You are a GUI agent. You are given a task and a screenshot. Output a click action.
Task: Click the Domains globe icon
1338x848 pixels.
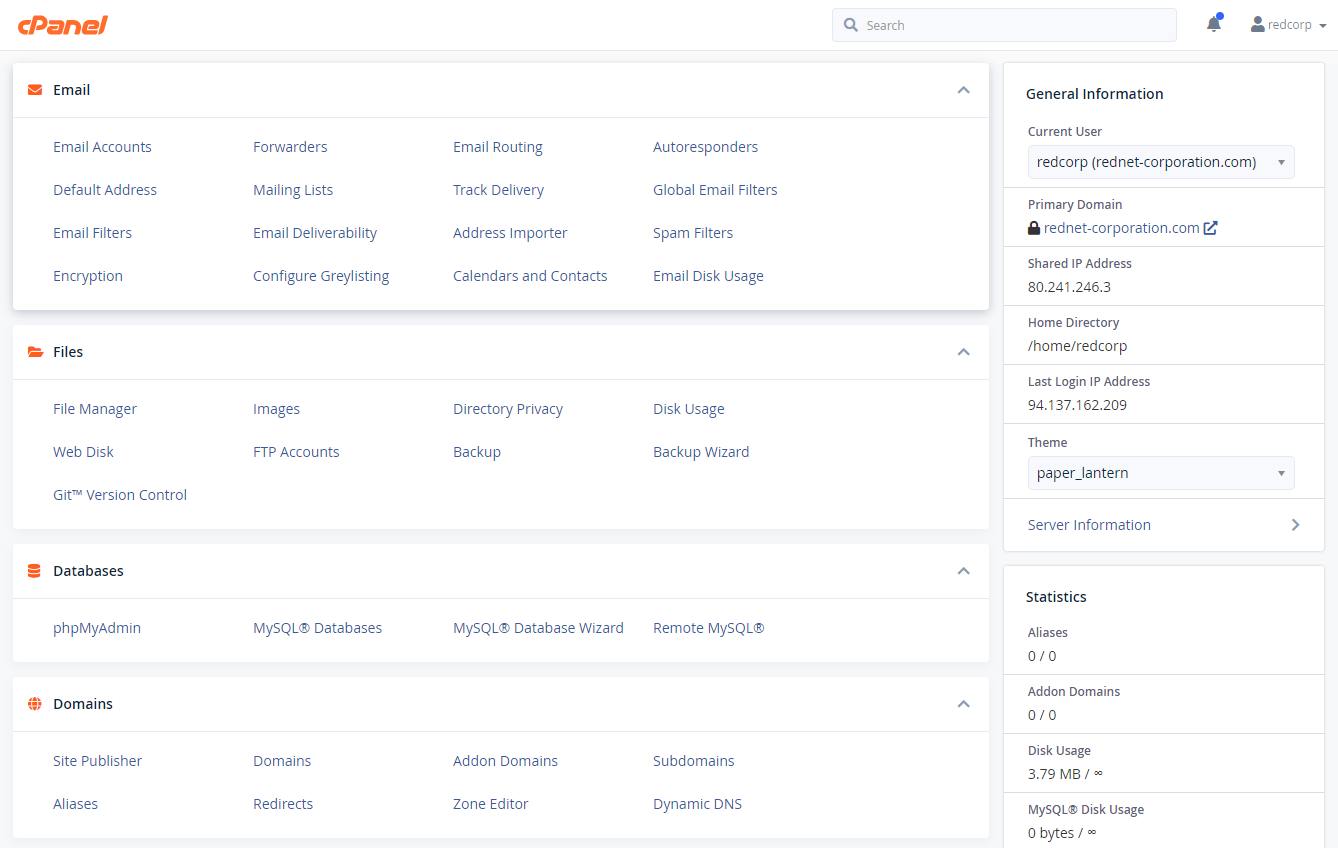tap(35, 704)
